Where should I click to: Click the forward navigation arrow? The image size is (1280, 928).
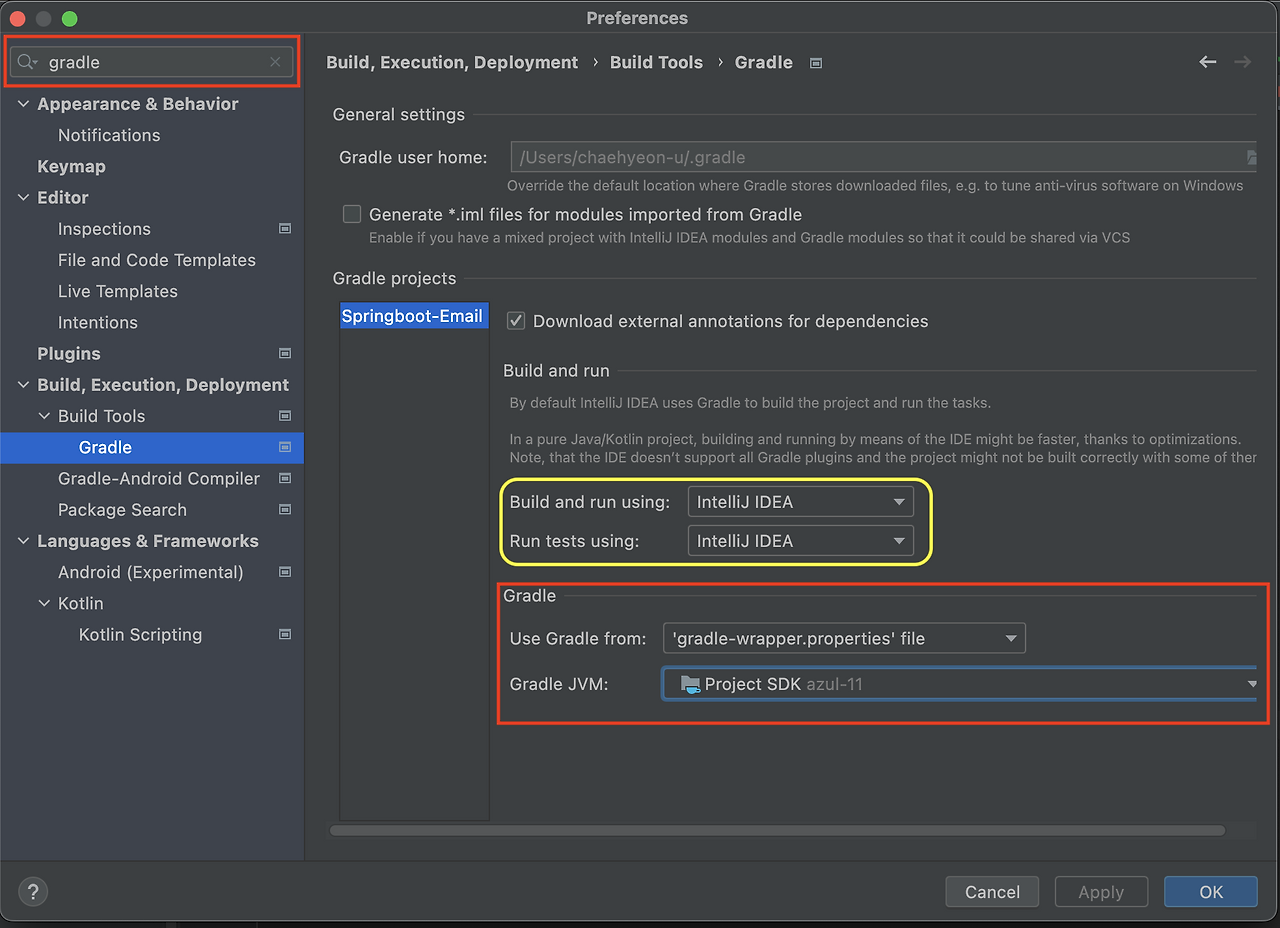coord(1242,62)
